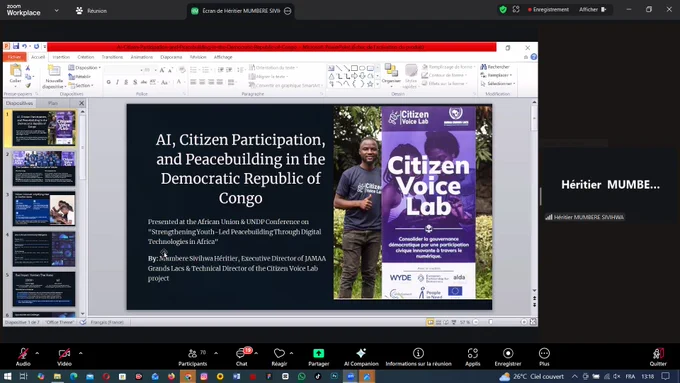The width and height of the screenshot is (680, 383).
Task: Open shared screen options next to Écran de Héritier
Action: tap(288, 11)
